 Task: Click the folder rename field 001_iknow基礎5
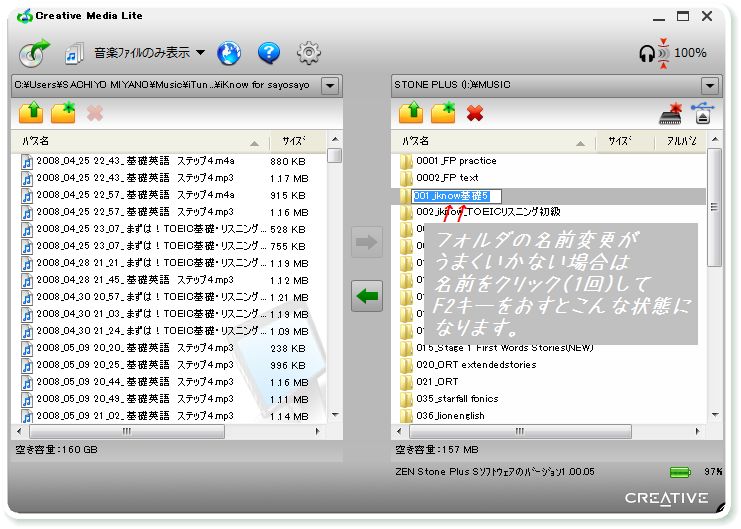point(456,196)
